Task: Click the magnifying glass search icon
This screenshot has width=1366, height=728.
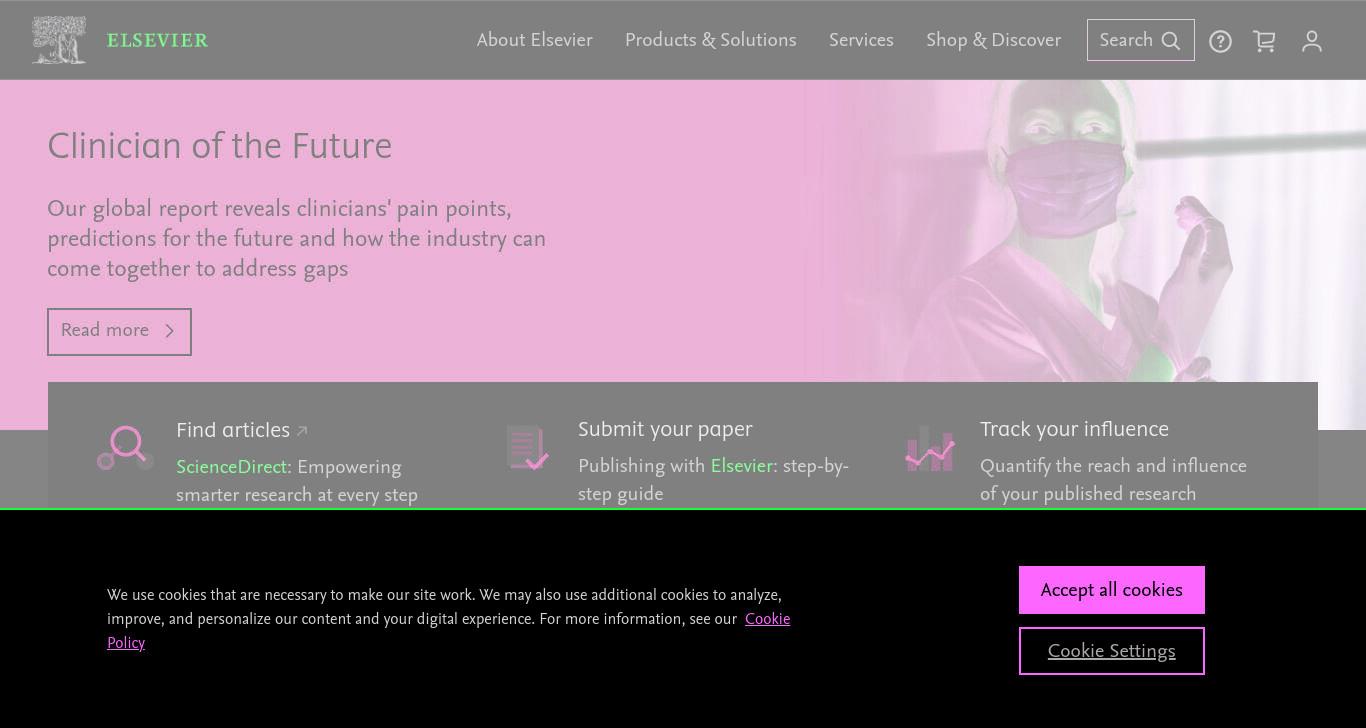Action: click(1171, 41)
